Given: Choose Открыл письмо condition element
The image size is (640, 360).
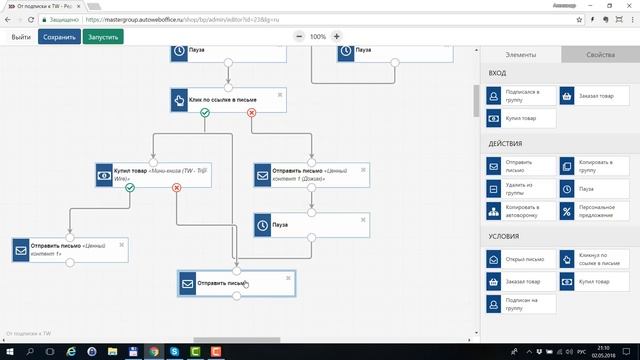Looking at the screenshot, I should pos(521,259).
